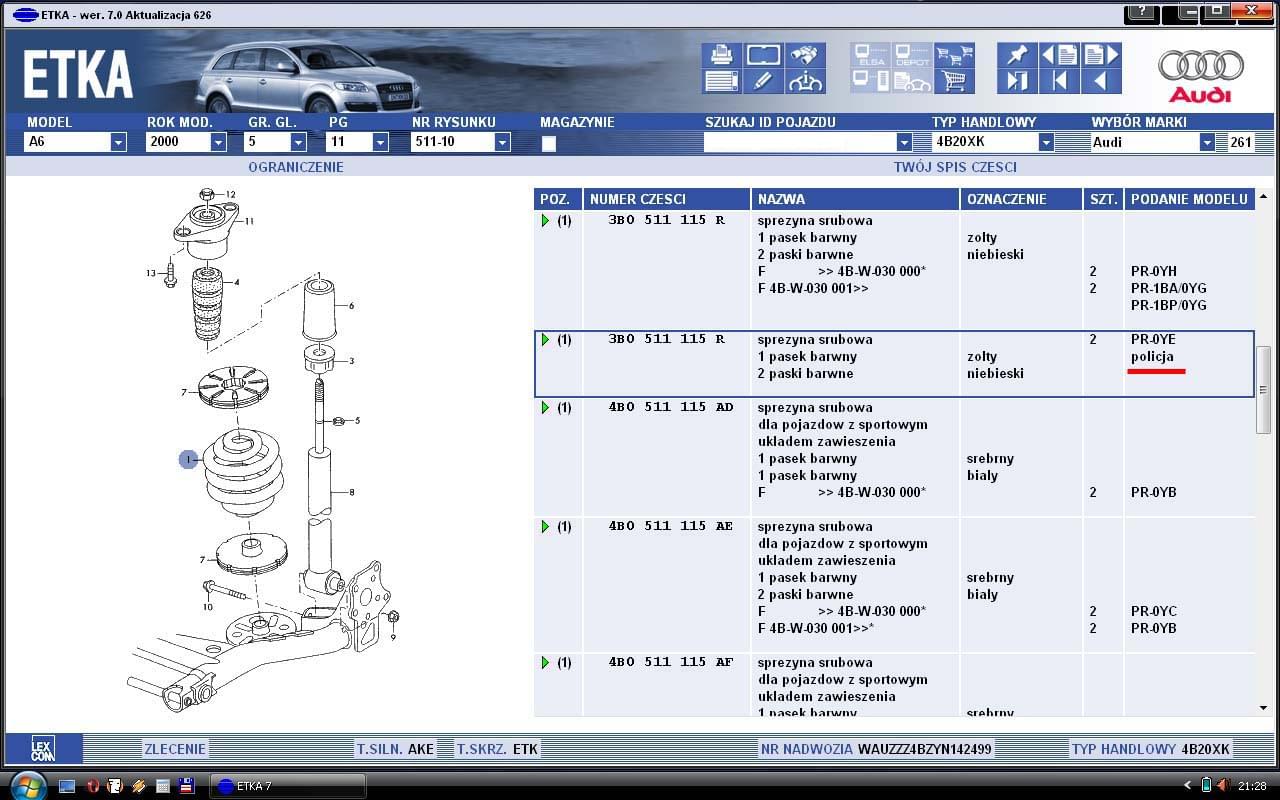Open the Windows Start button
Viewport: 1280px width, 800px height.
tap(27, 786)
